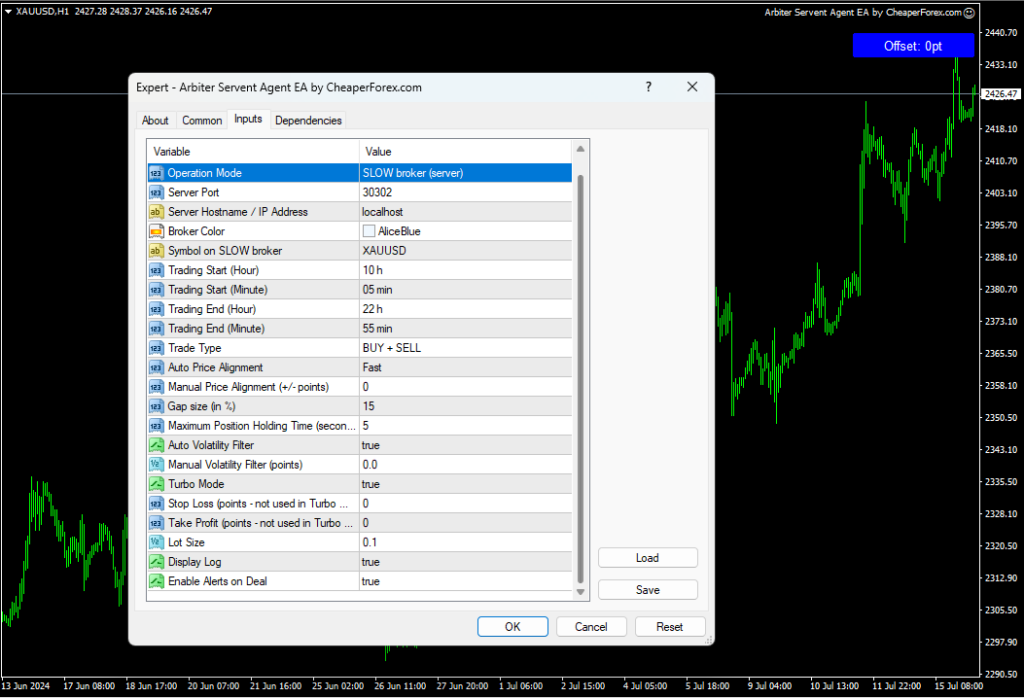Switch to the Dependencies tab
Screen dimensions: 1024x698
click(308, 120)
